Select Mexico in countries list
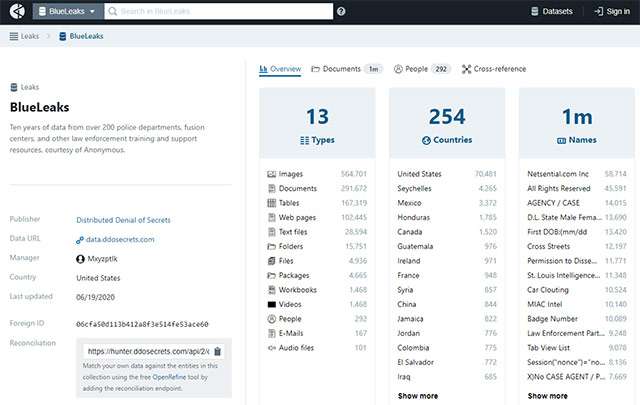The height and width of the screenshot is (405, 640). pos(447,203)
